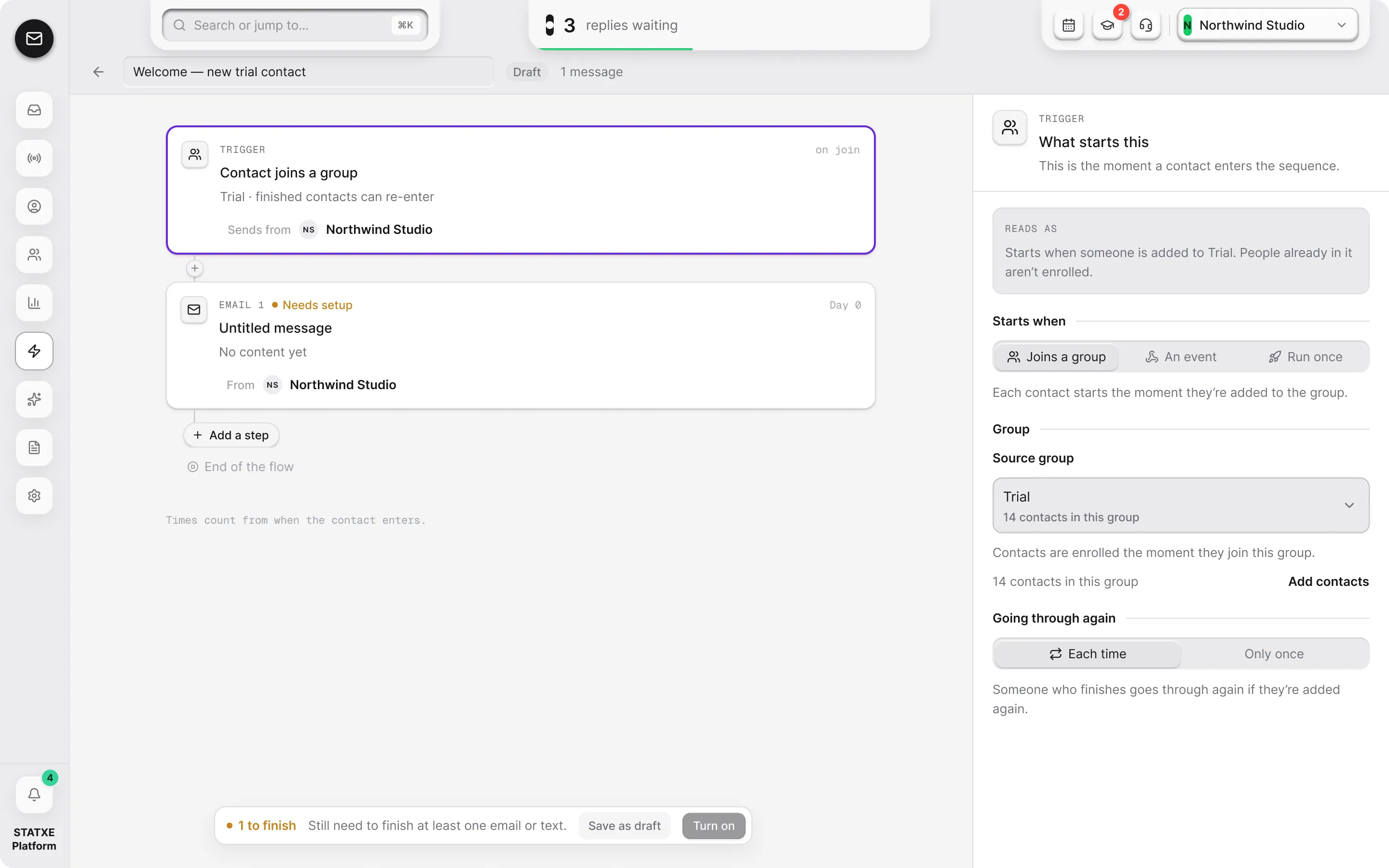The image size is (1389, 868).
Task: Click the 1 to finish status text
Action: [x=267, y=826]
